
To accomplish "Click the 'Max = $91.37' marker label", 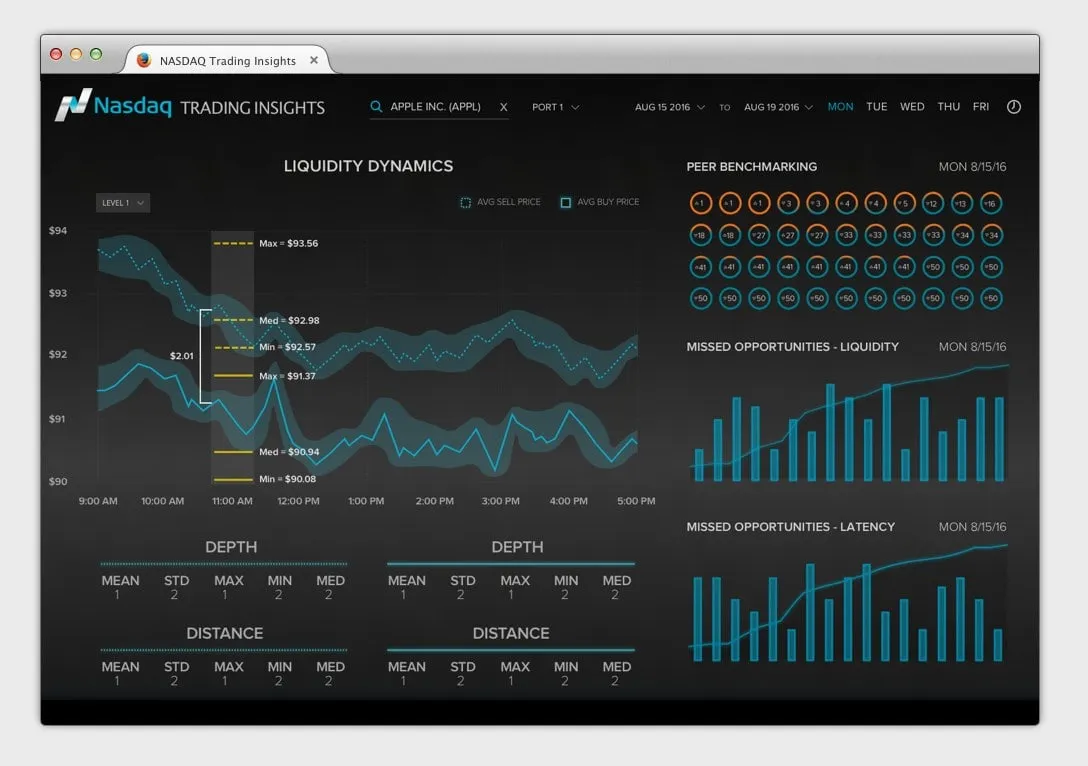I will coord(287,376).
